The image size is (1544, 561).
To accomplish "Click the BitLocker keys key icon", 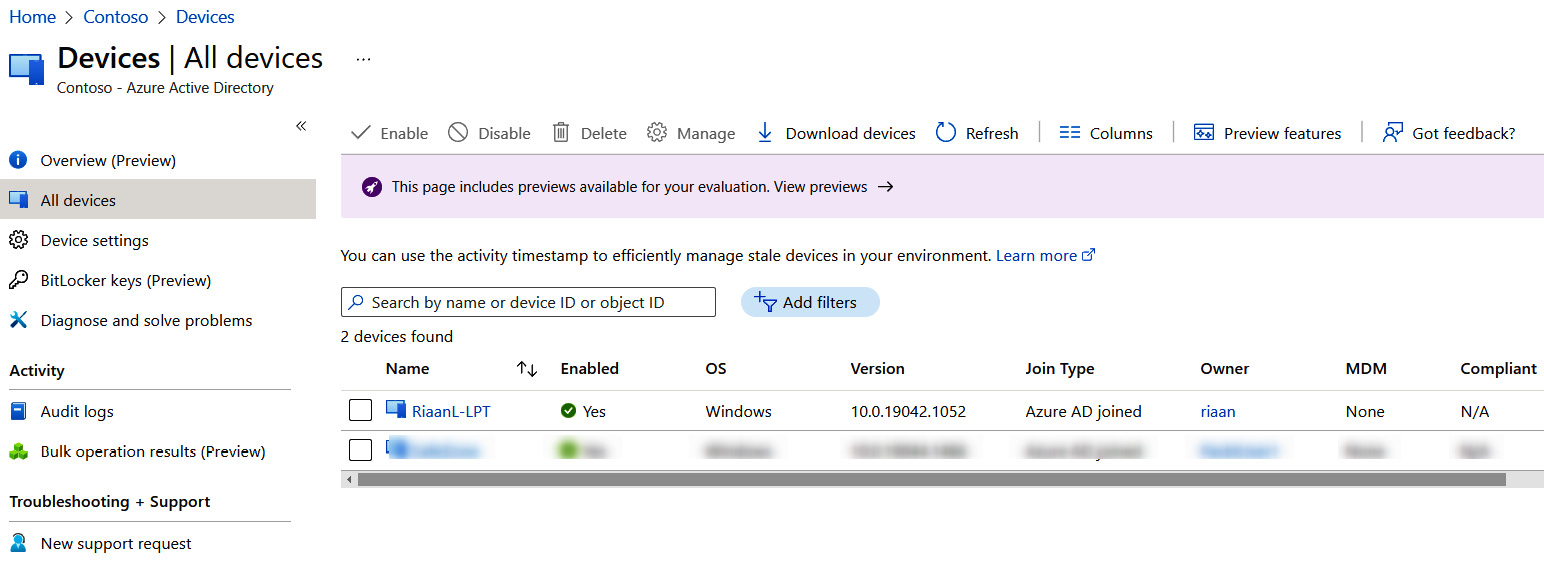I will coord(18,280).
